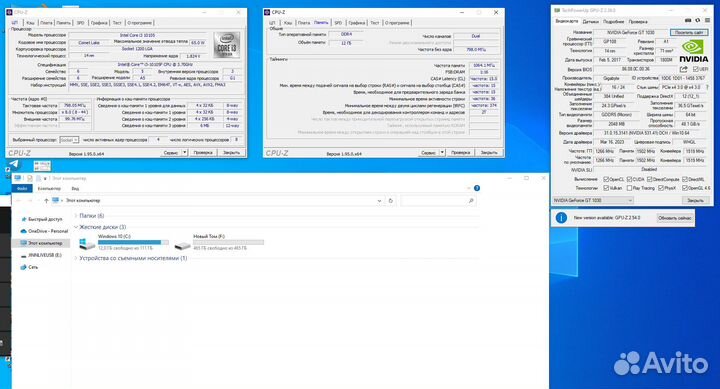This screenshot has height=389, width=720.
Task: Click the Закрыть button in GPU-Z
Action: (695, 200)
